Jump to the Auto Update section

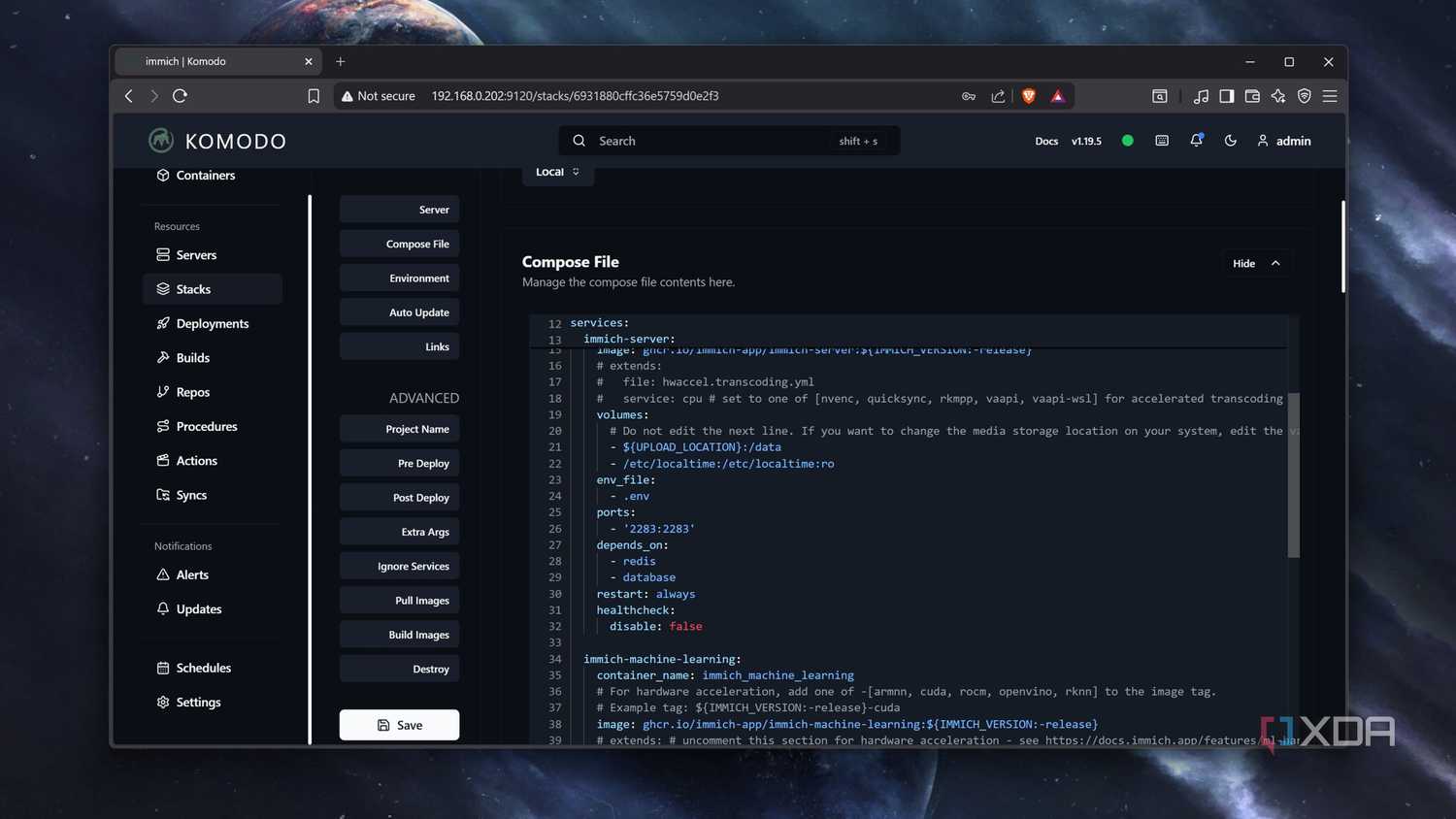tap(399, 312)
